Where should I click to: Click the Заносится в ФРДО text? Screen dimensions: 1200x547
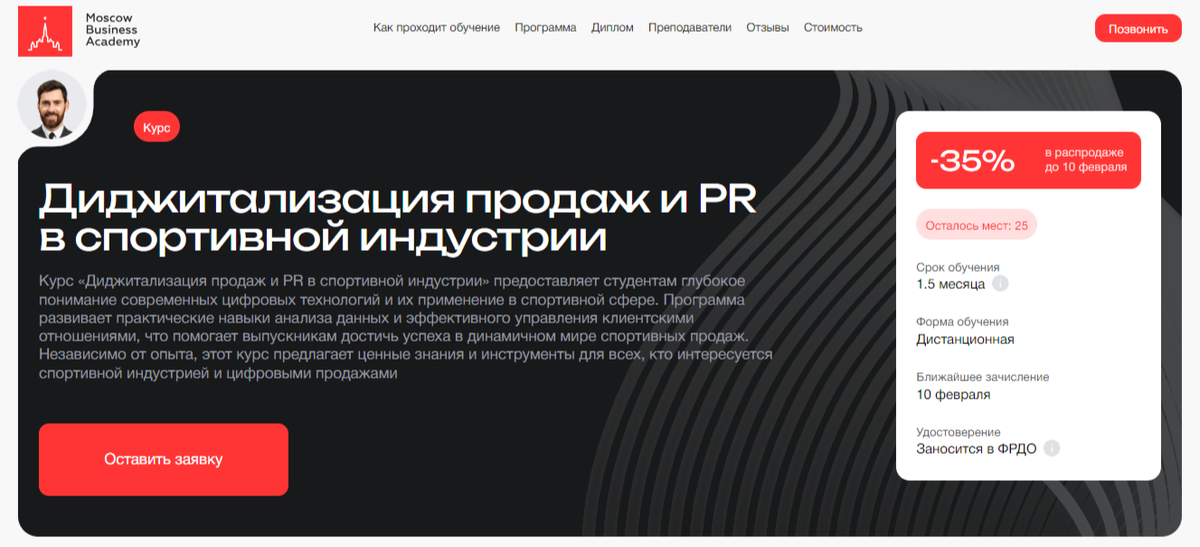pyautogui.click(x=976, y=449)
